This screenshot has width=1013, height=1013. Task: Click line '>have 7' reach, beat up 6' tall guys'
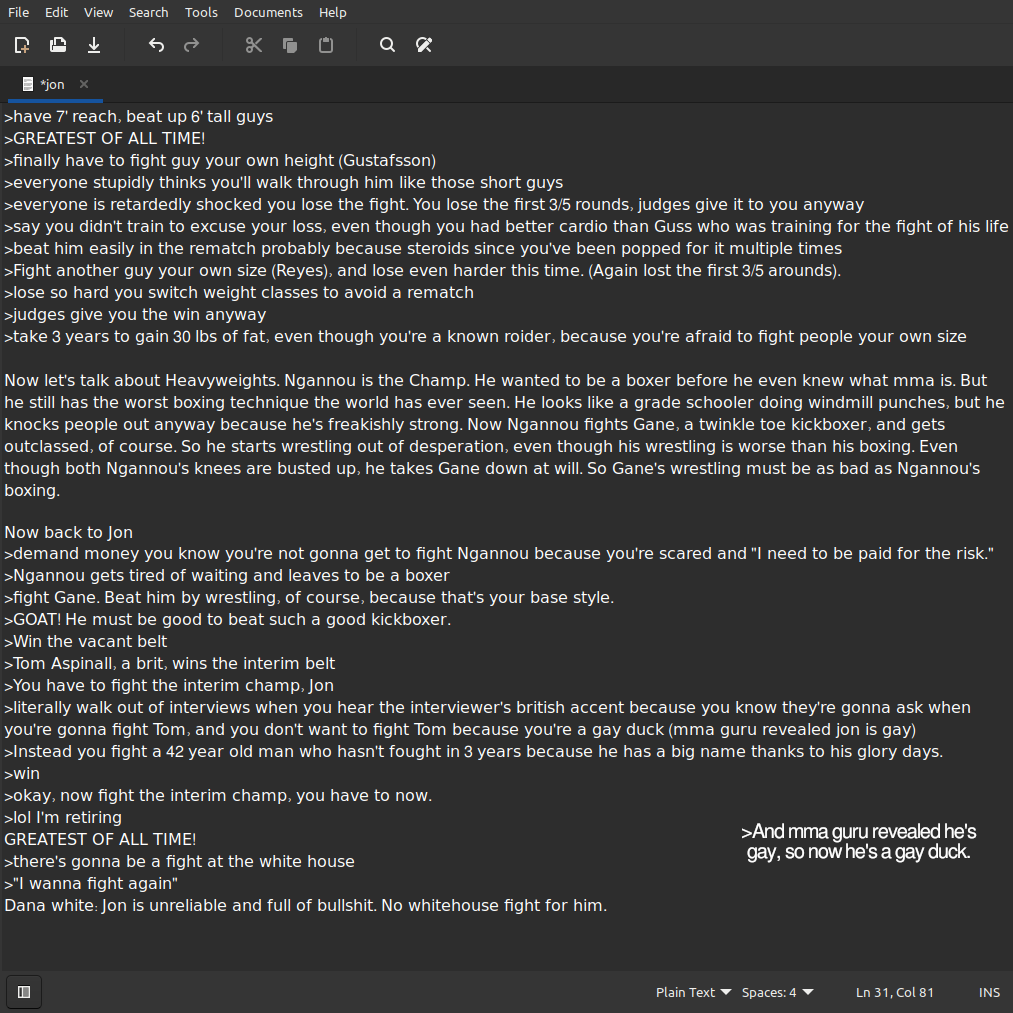(x=138, y=116)
